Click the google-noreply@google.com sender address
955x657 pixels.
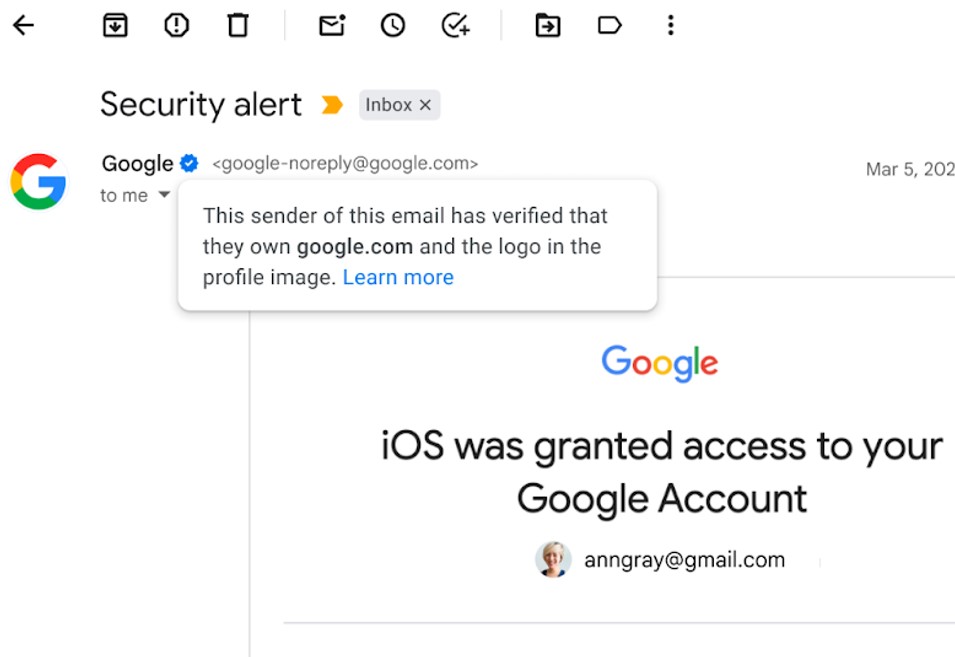click(345, 164)
